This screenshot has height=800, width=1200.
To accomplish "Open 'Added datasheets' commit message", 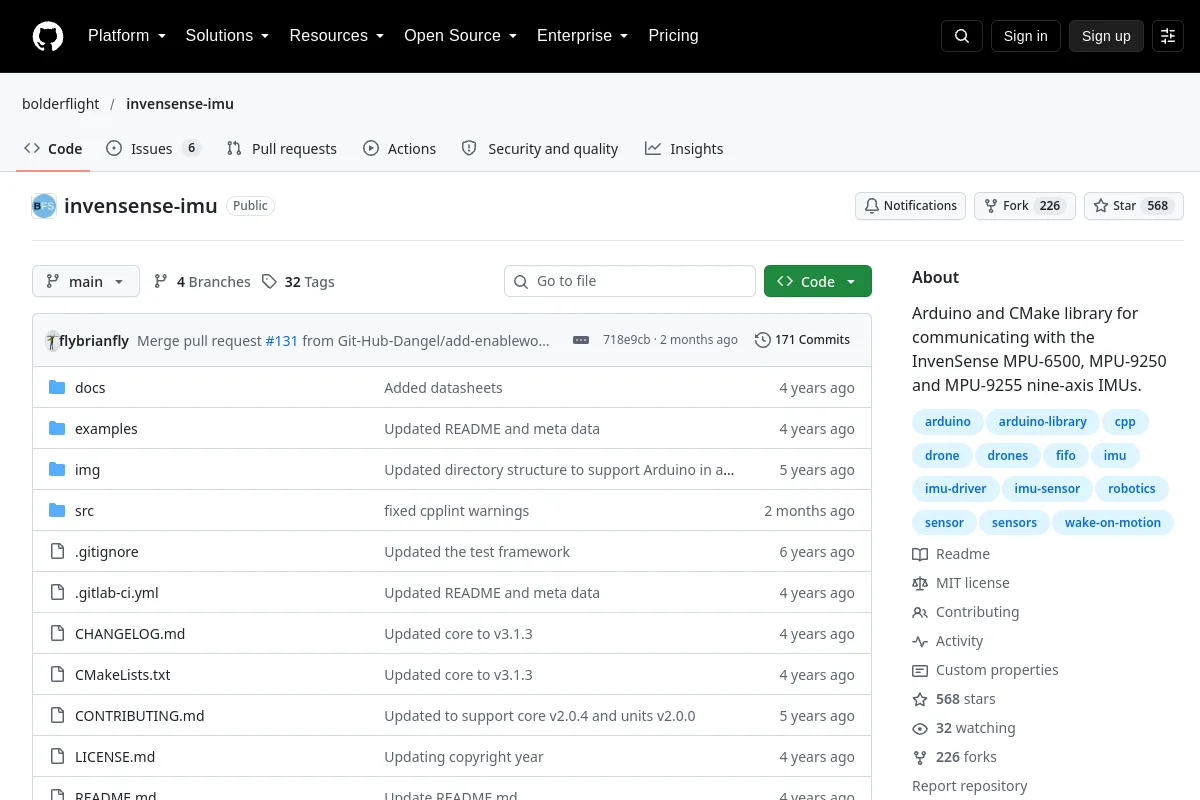I will point(444,388).
